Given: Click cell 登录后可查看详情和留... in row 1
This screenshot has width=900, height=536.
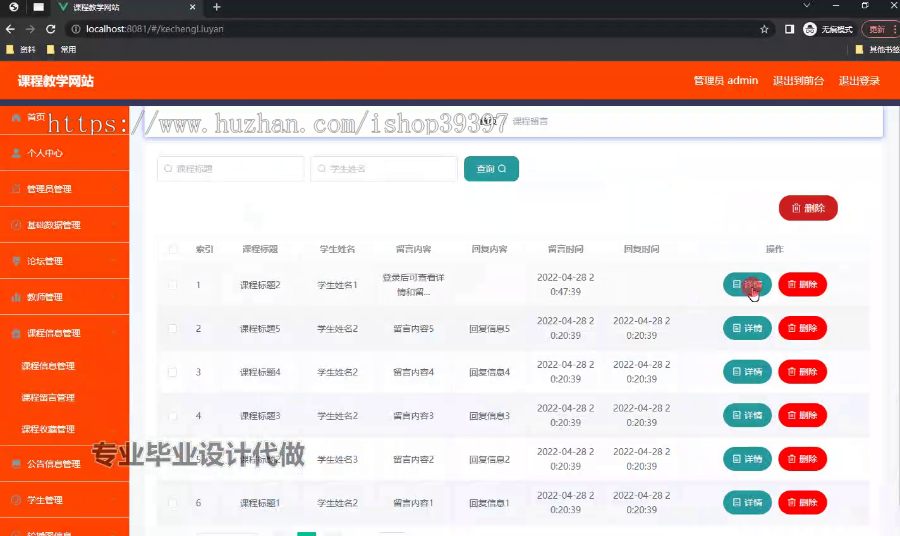Looking at the screenshot, I should [x=413, y=285].
